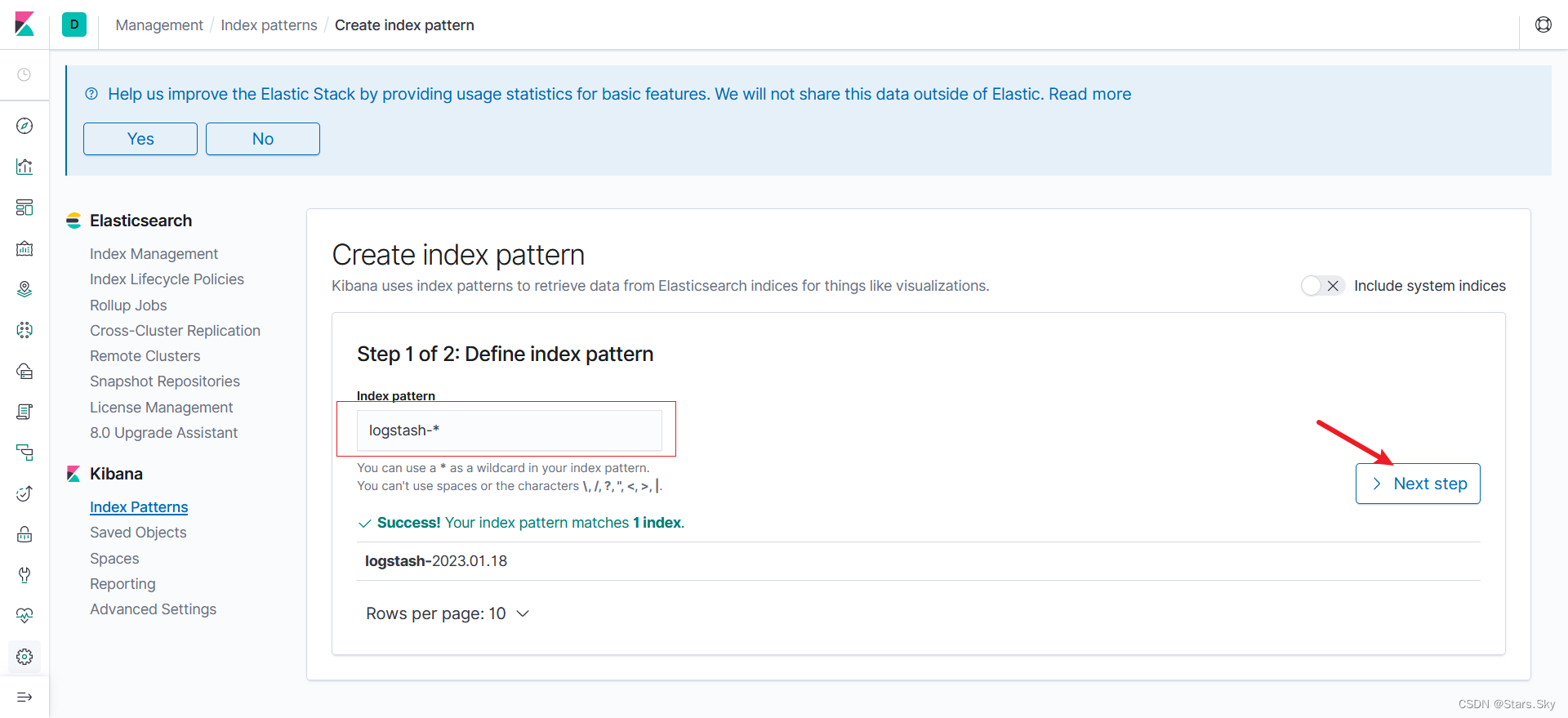Image resolution: width=1568 pixels, height=718 pixels.
Task: Open Canvas icon in sidebar
Action: point(24,248)
